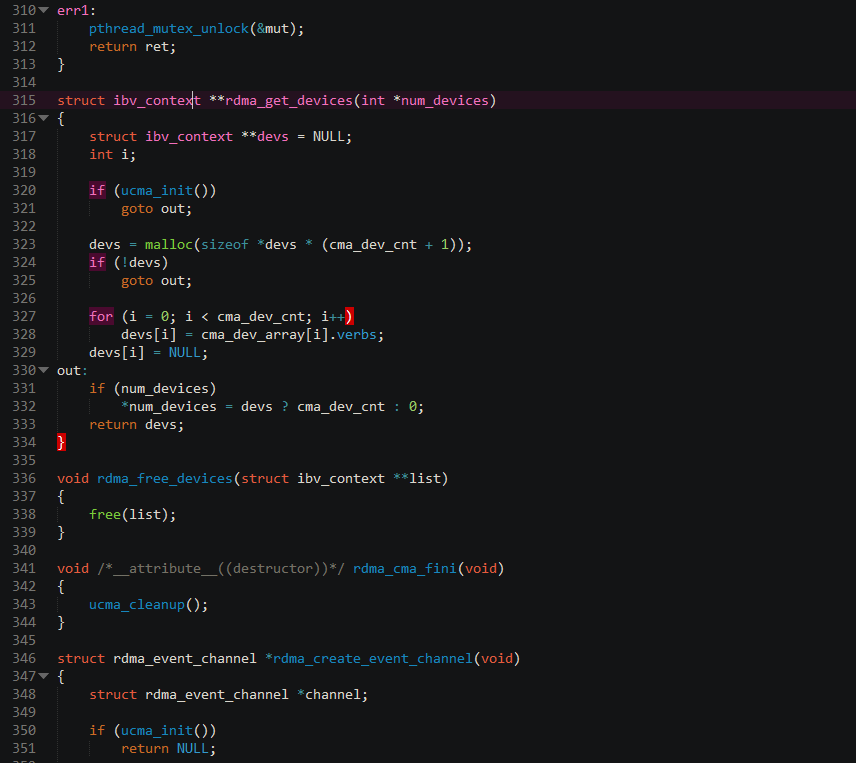Click 'rdma_cma_fini' function name

[405, 569]
